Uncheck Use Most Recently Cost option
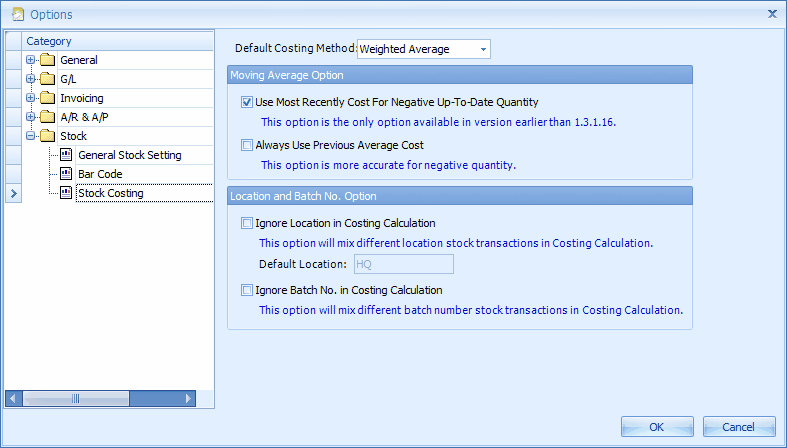This screenshot has width=787, height=448. point(247,102)
